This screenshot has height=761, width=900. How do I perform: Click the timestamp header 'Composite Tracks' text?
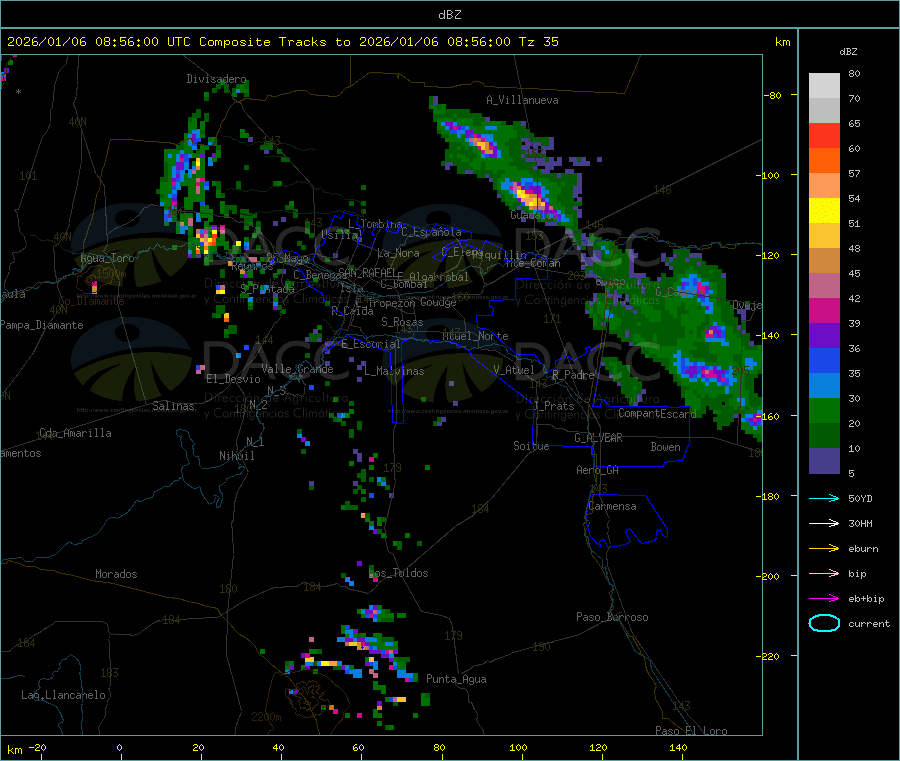click(x=263, y=42)
